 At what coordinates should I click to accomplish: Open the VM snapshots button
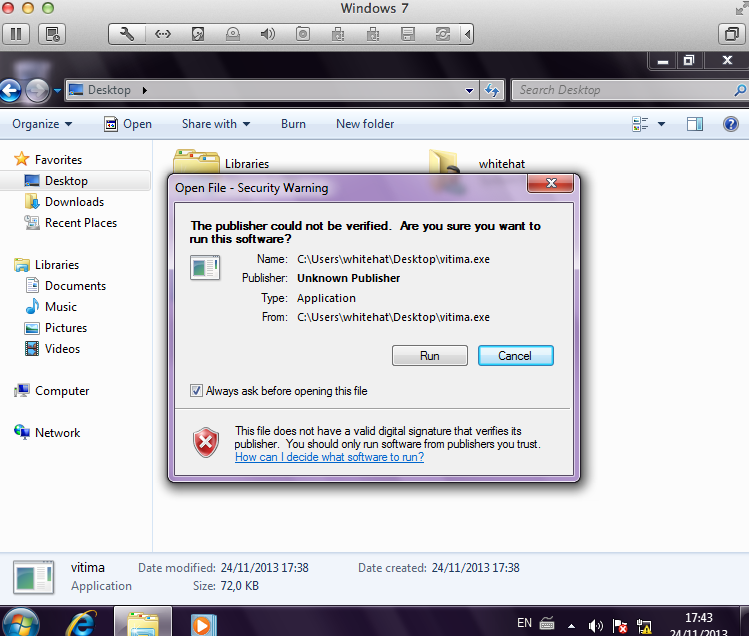point(52,34)
